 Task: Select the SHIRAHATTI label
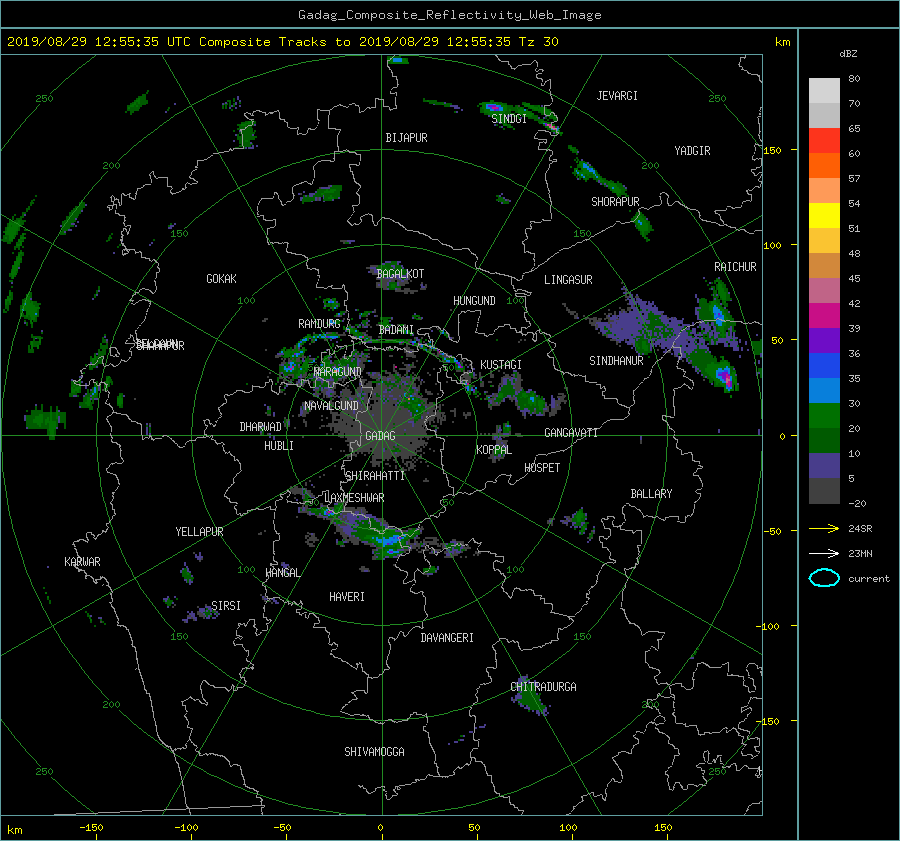[375, 476]
